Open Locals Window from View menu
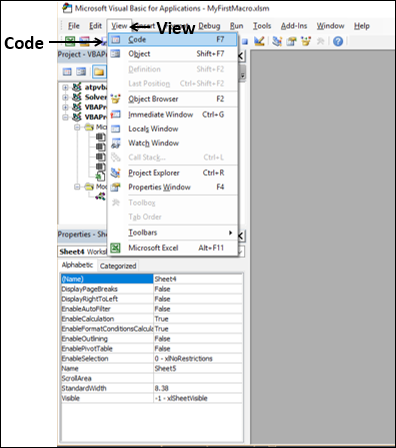Screen dimensions: 396x448 (172, 129)
